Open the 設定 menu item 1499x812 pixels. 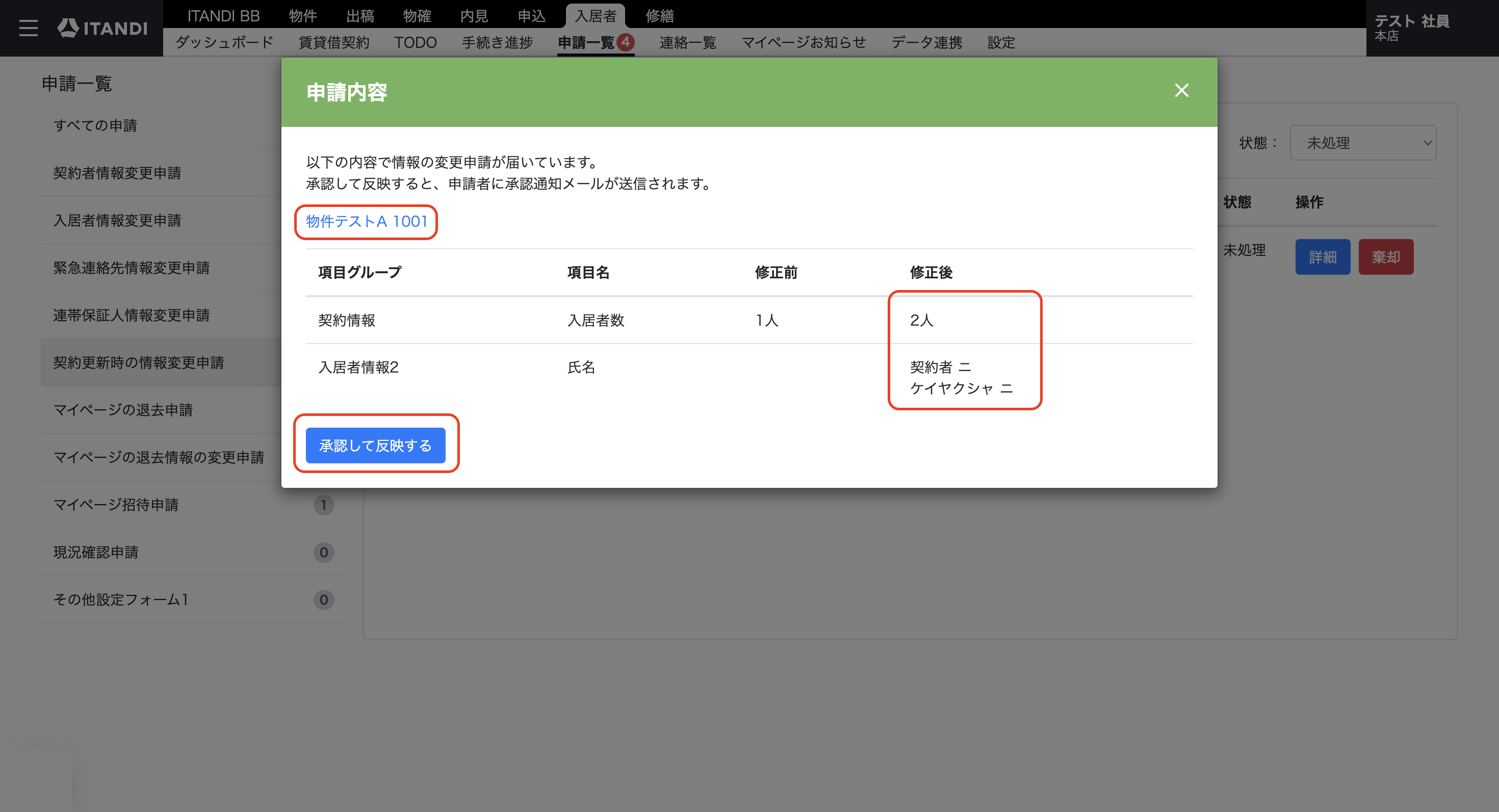pyautogui.click(x=1001, y=42)
